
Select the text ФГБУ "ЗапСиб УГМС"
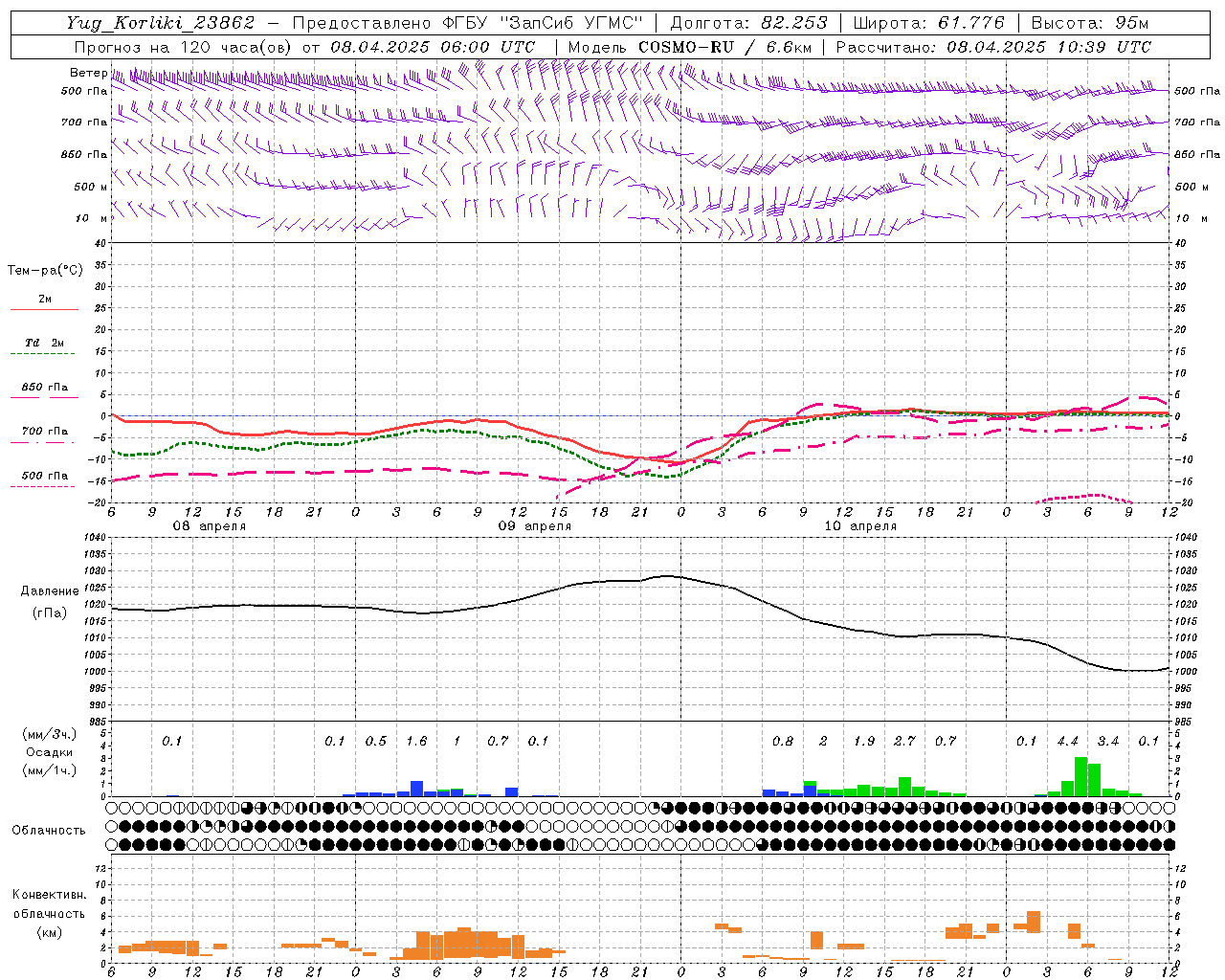542,24
